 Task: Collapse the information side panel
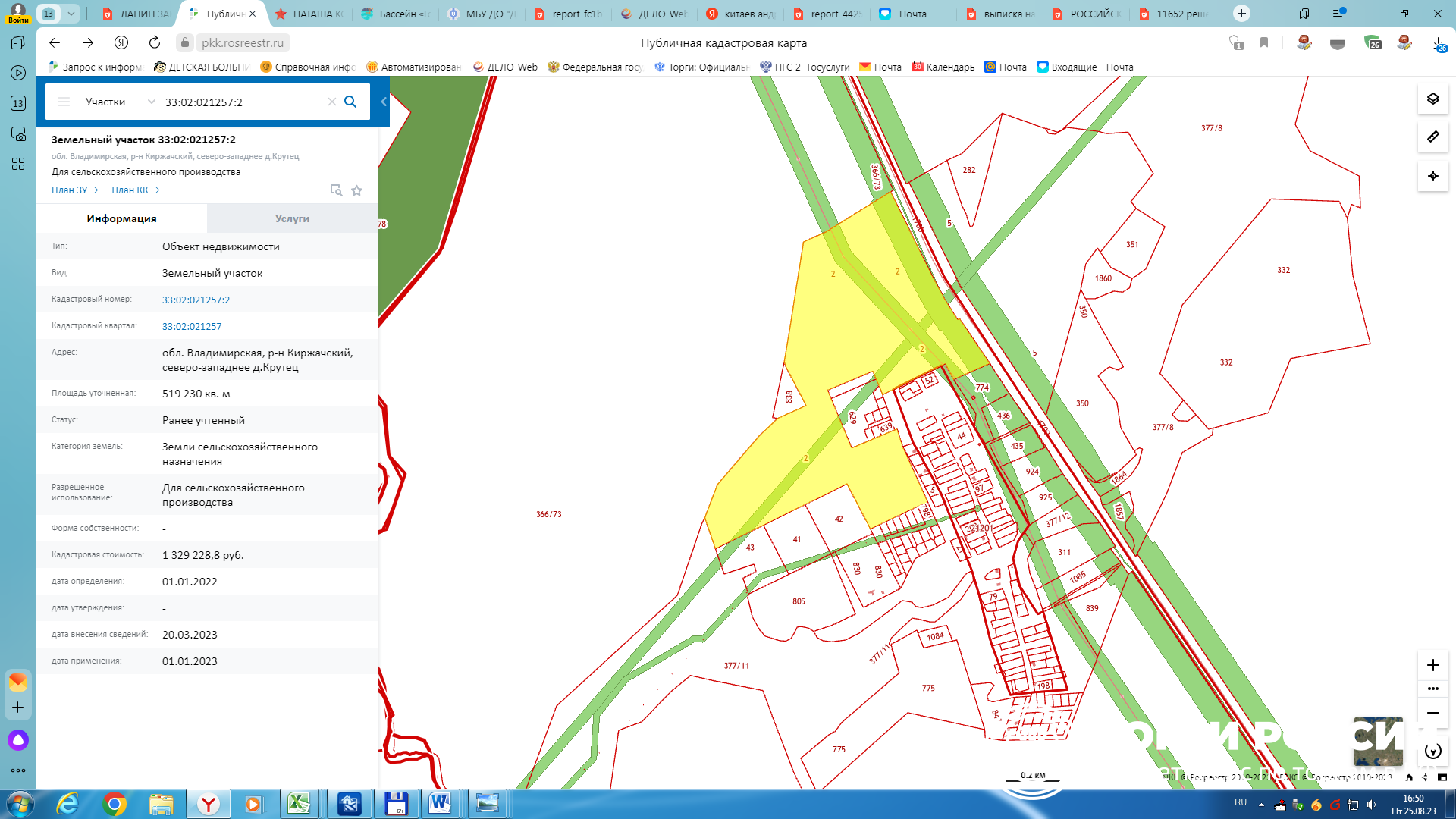(384, 102)
